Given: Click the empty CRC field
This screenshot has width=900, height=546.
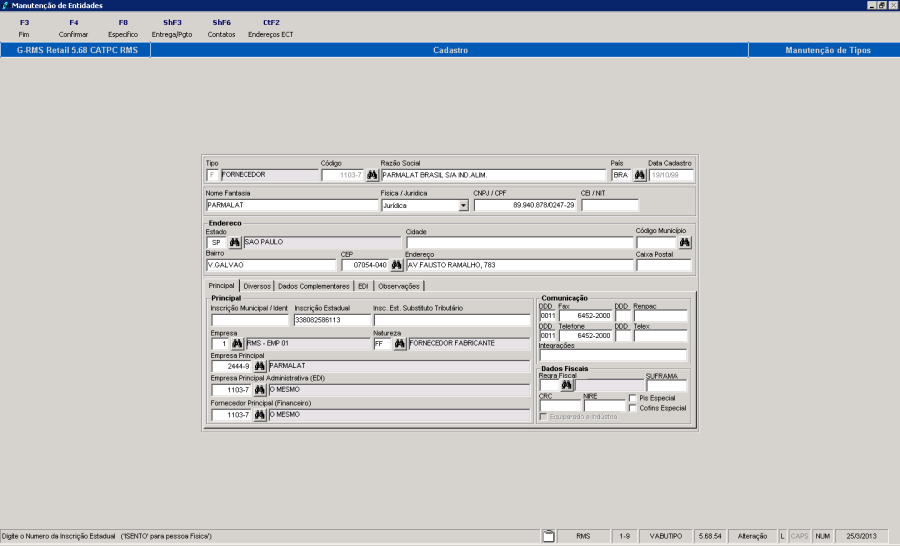Looking at the screenshot, I should point(560,406).
